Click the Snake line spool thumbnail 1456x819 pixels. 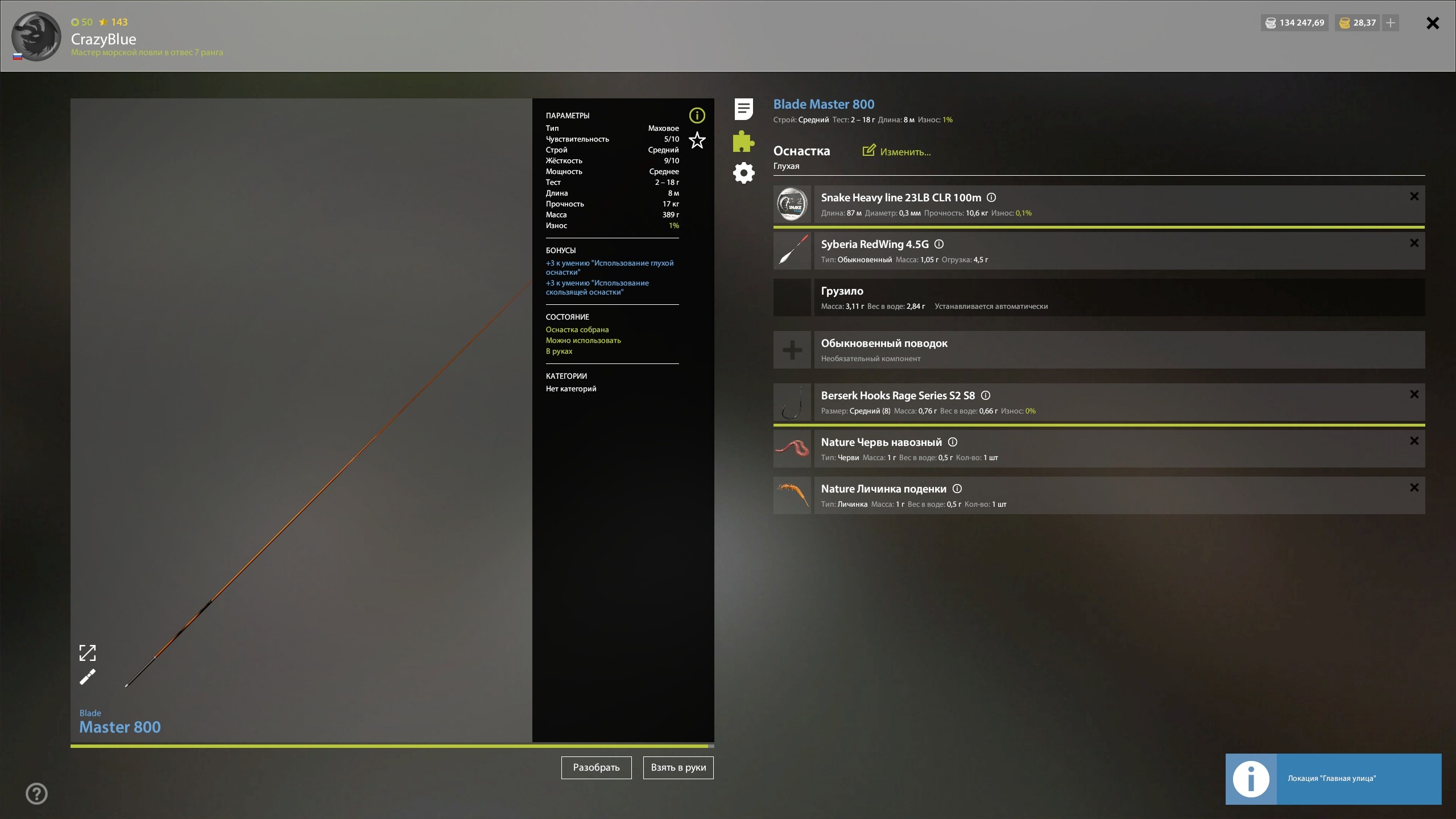click(792, 204)
